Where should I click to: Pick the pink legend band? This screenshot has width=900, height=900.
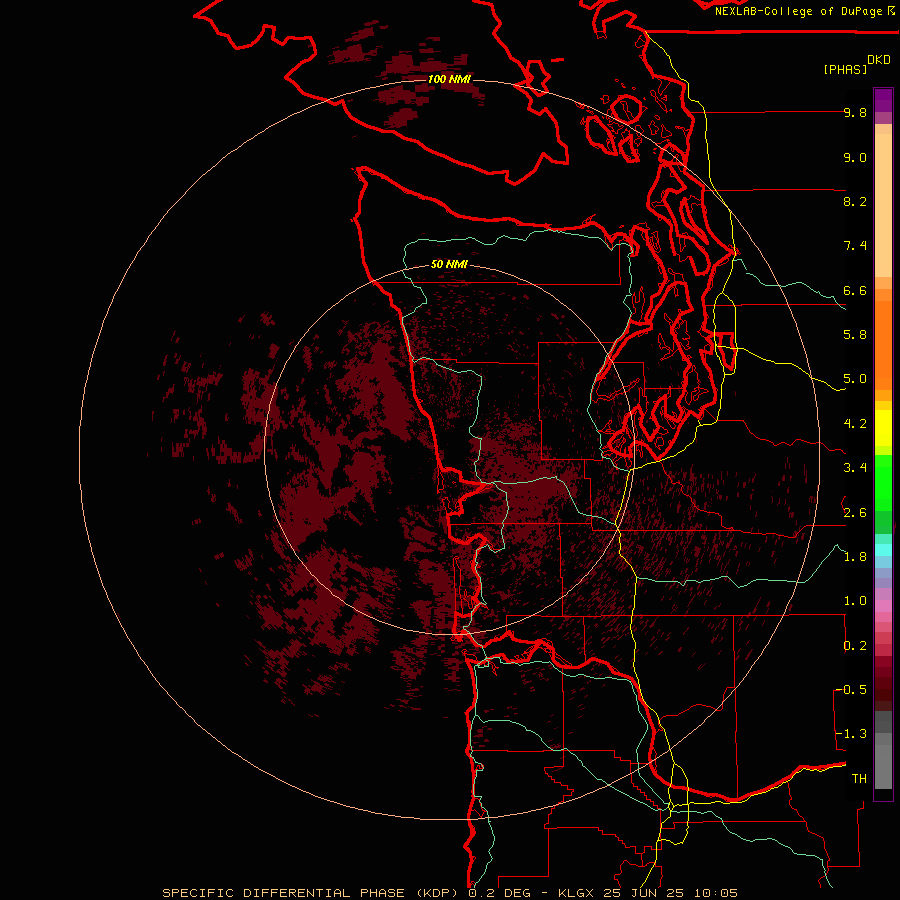883,606
